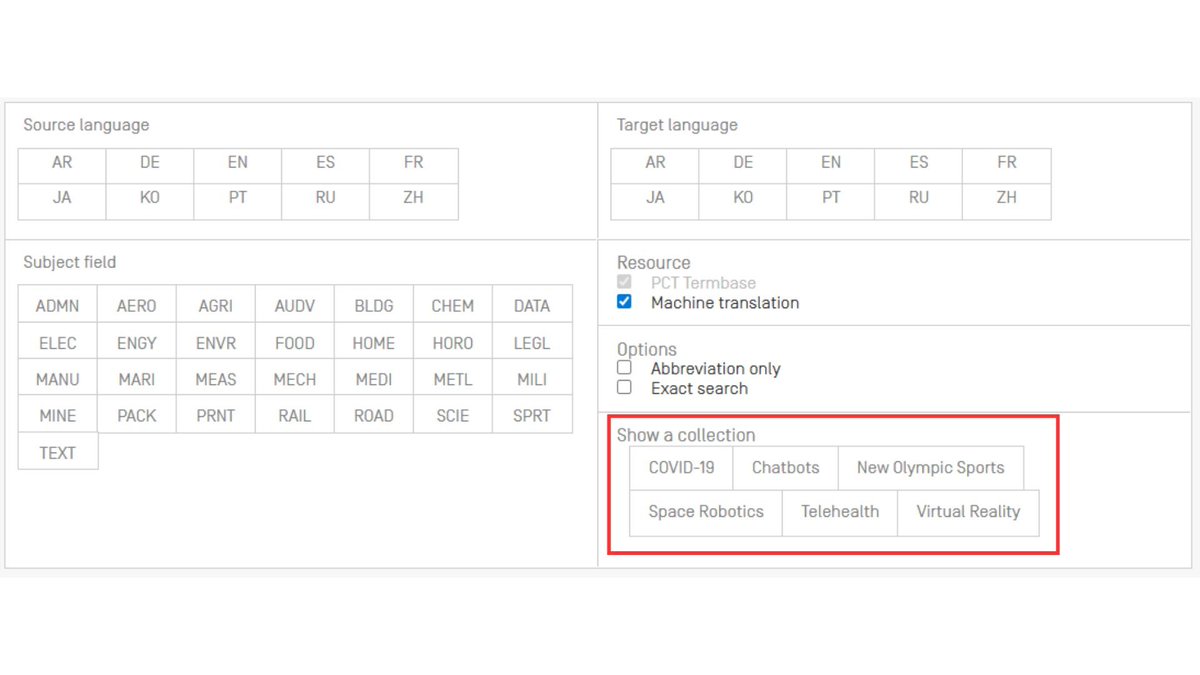Pick the AERO subject field
1200x675 pixels.
136,305
